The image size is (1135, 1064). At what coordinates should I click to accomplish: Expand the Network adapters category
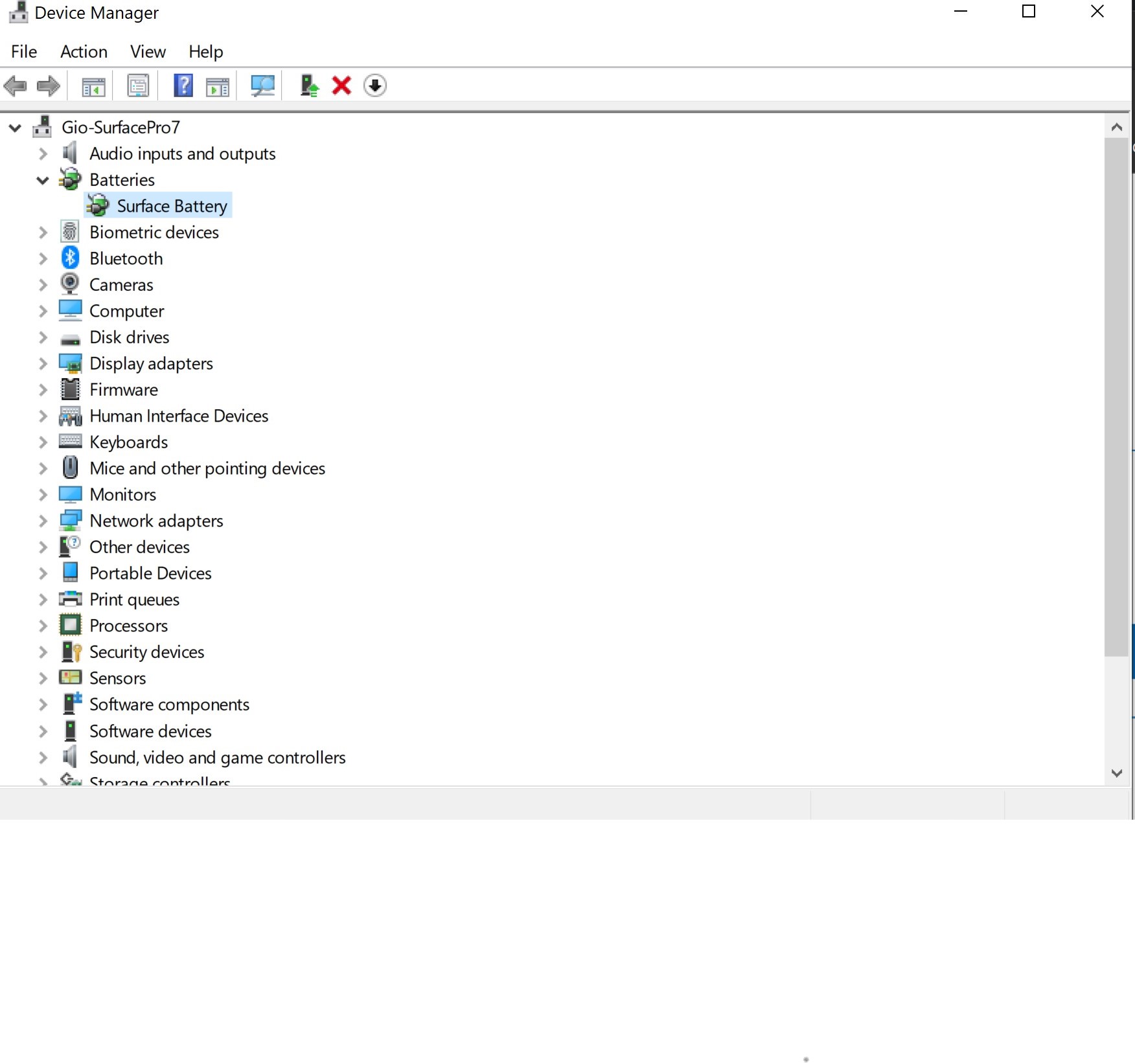[x=43, y=521]
